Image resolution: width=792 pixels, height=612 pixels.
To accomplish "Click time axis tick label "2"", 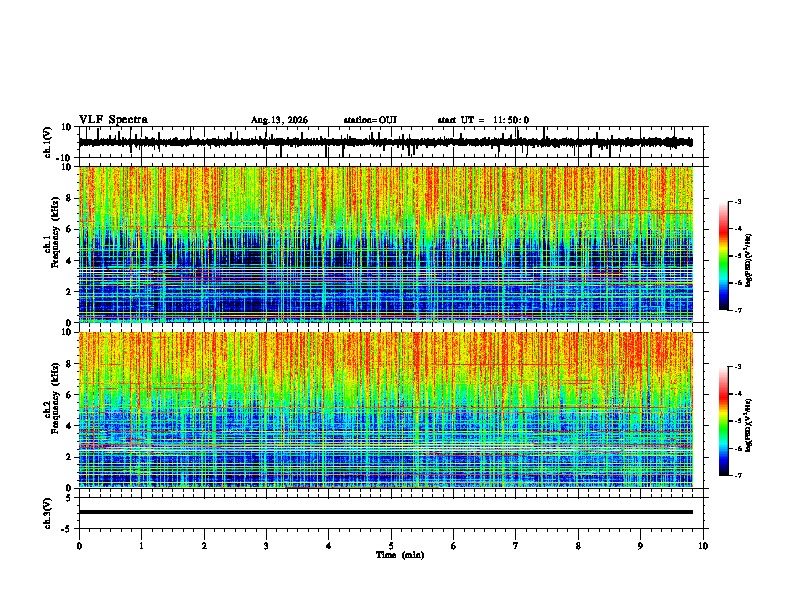I will [204, 546].
